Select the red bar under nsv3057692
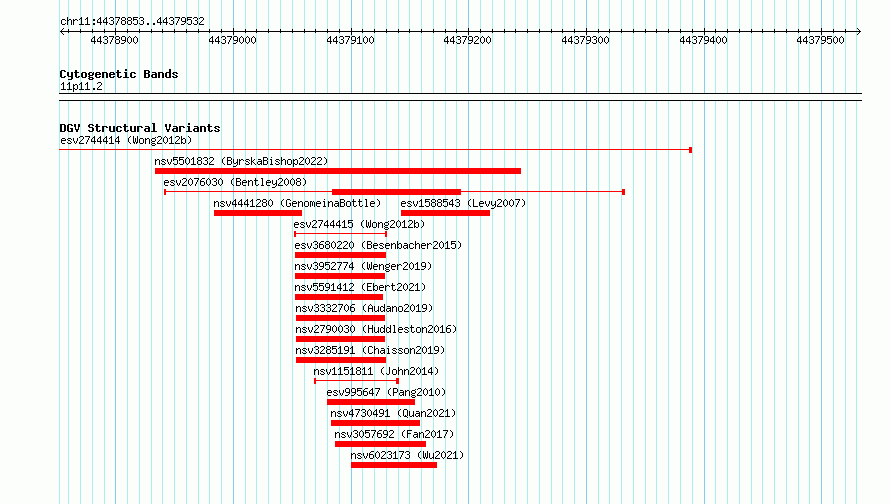The width and height of the screenshot is (890, 504). click(380, 444)
